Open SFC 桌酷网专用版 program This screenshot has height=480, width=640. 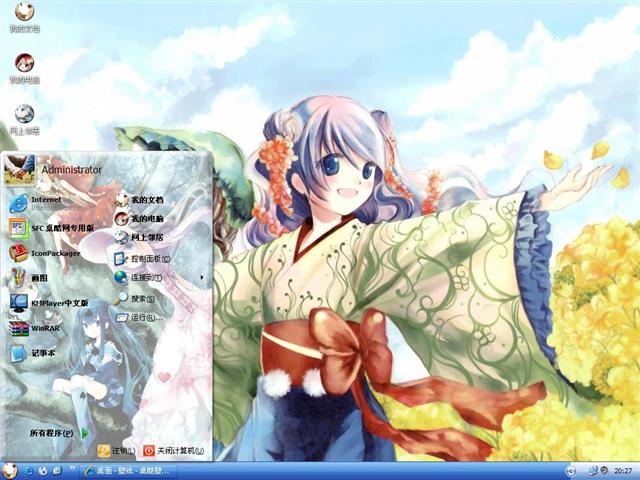click(x=51, y=228)
